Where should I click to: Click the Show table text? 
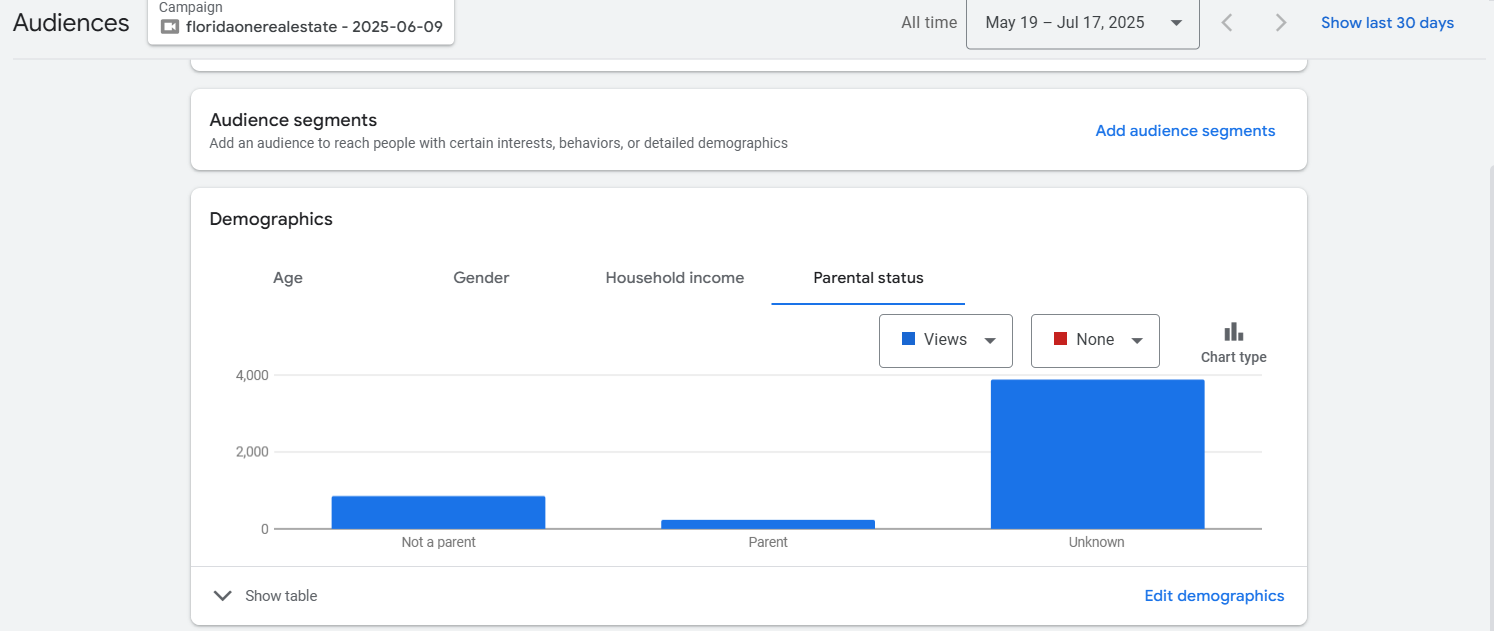(281, 596)
